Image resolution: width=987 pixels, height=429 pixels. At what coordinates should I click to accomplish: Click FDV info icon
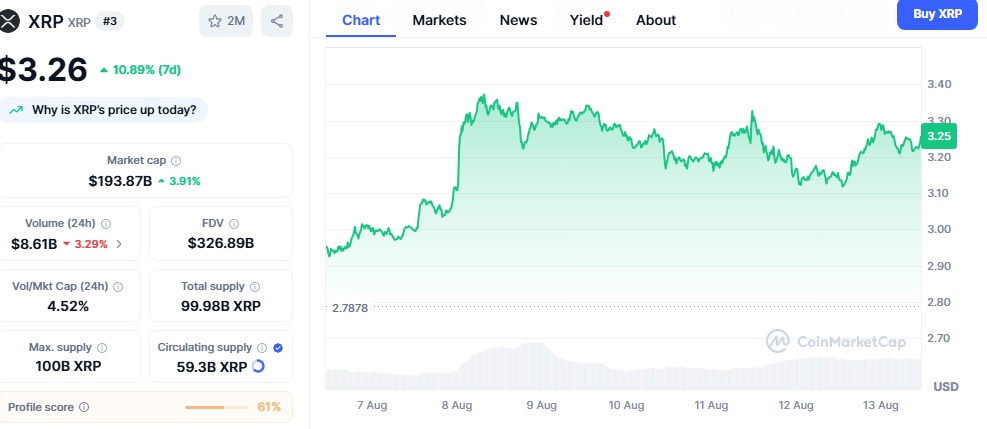234,224
